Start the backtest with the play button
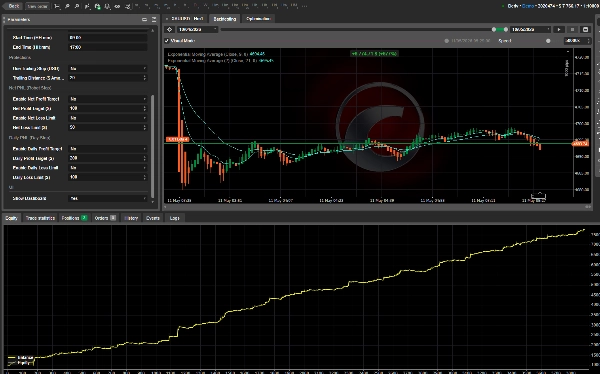 pos(559,29)
